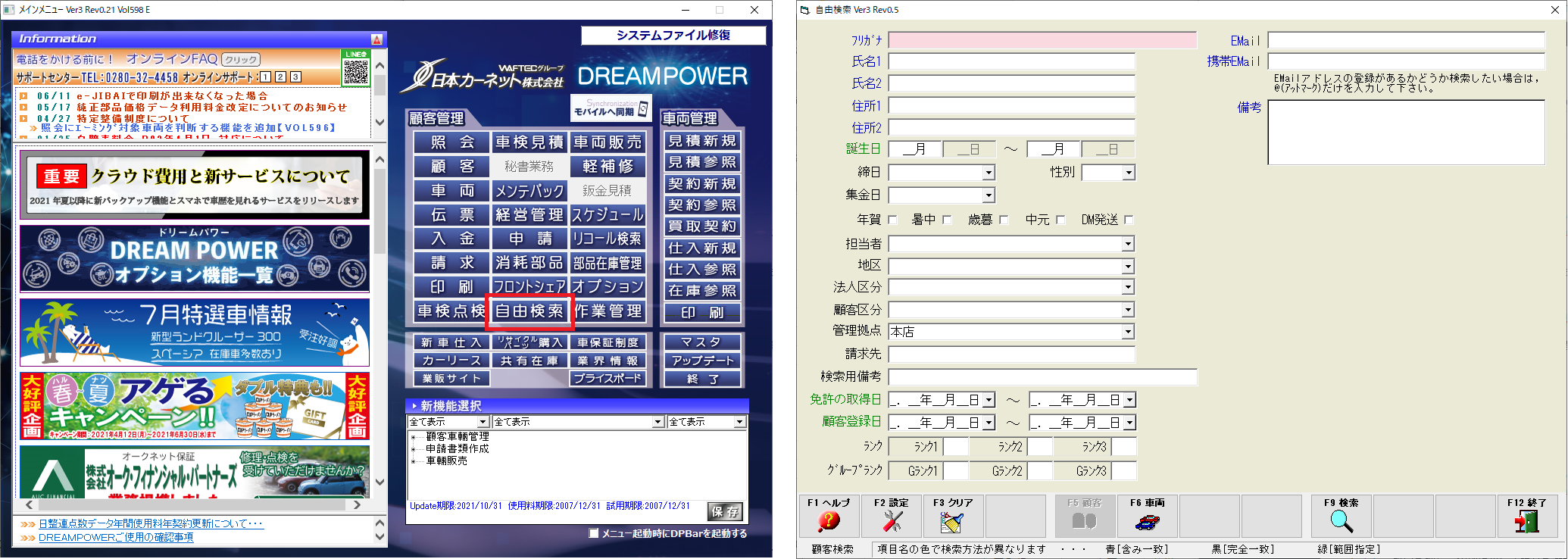The height and width of the screenshot is (559, 1568).
Task: Open the アゲるキャンペーン banner
Action: (x=195, y=406)
